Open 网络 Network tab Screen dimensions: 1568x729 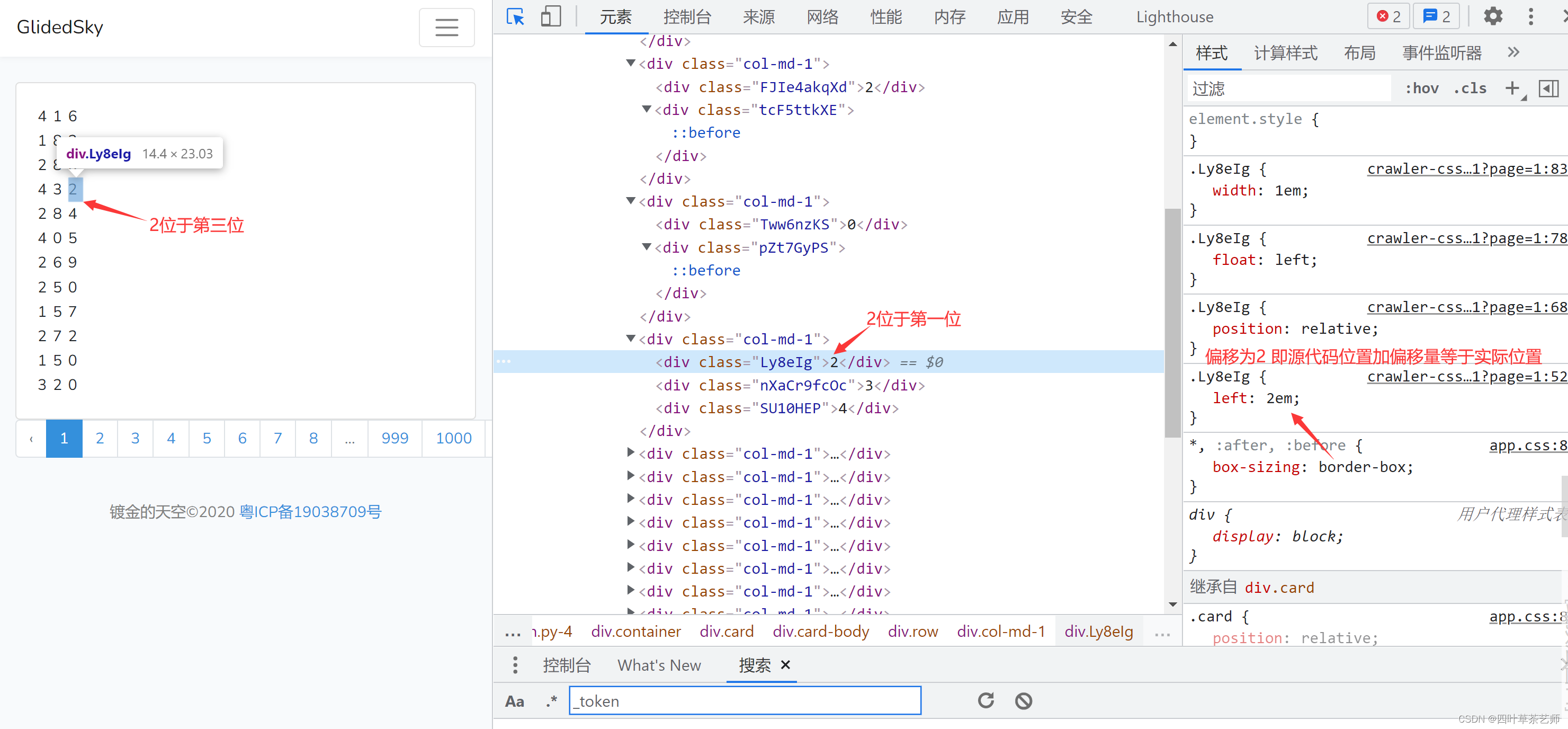click(x=822, y=17)
